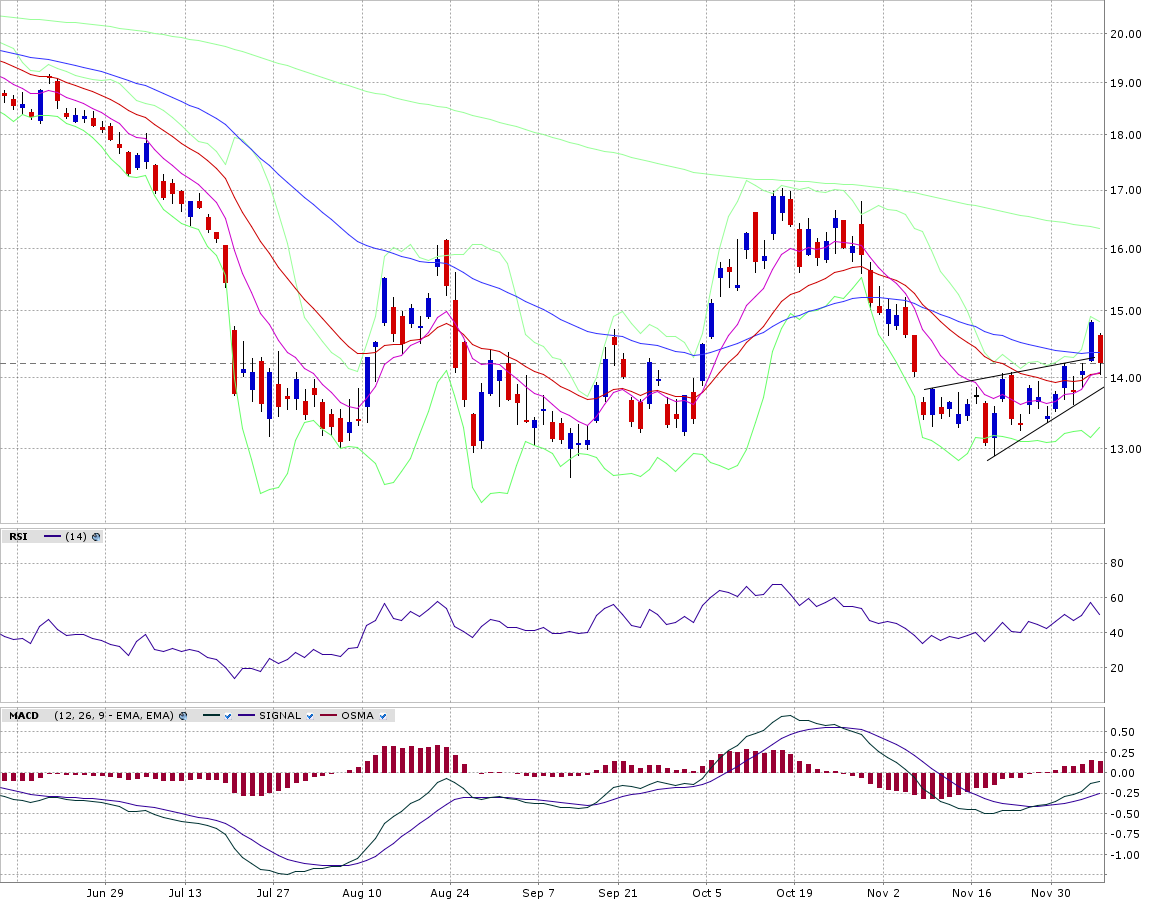This screenshot has width=1150, height=907.
Task: Click the RSI settings globe icon
Action: (x=96, y=537)
